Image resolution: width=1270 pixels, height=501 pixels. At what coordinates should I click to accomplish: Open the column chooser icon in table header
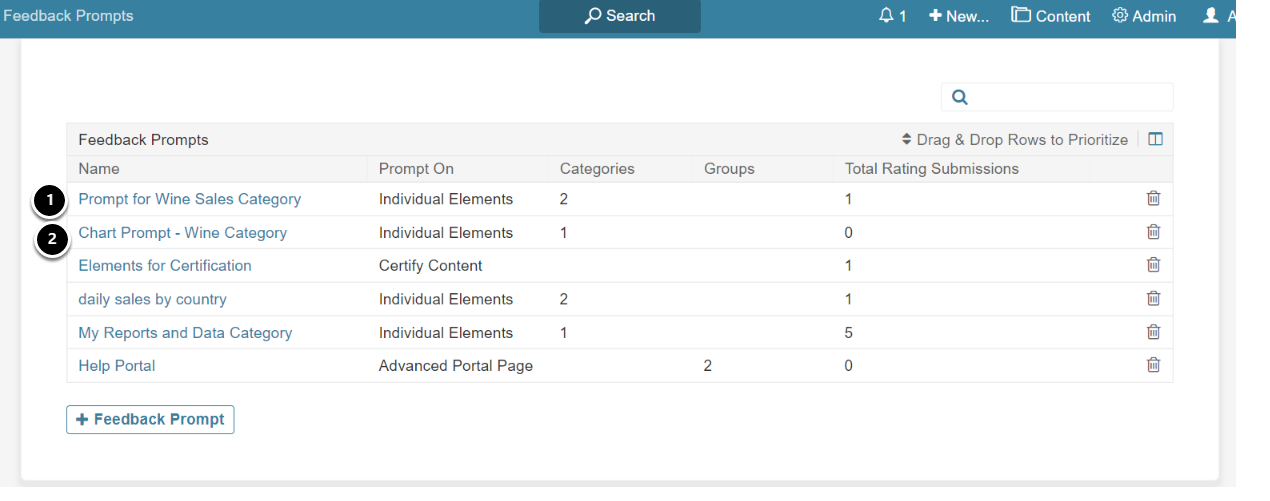coord(1155,140)
